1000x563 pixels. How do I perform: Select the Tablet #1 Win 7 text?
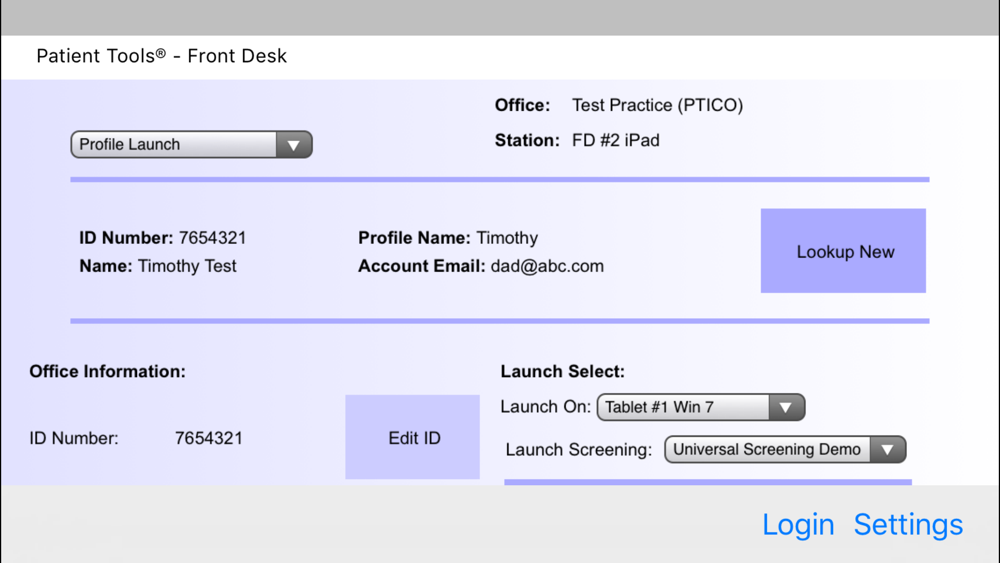[x=659, y=407]
